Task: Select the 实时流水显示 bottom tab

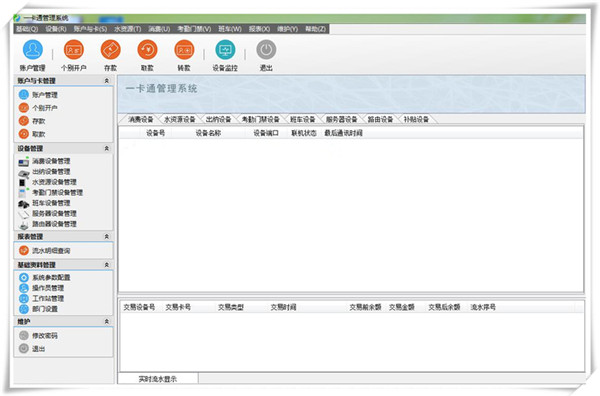Action: 158,379
